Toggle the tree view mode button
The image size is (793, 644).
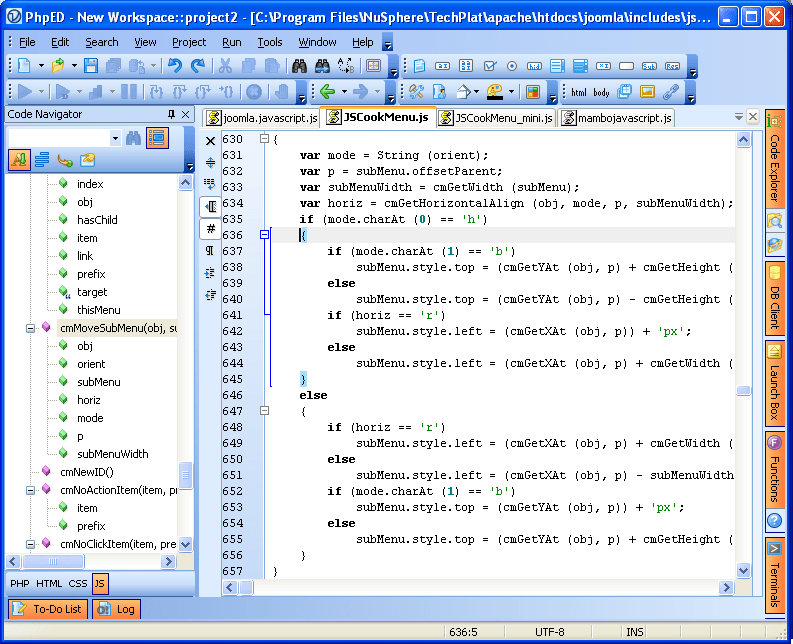pyautogui.click(x=157, y=138)
